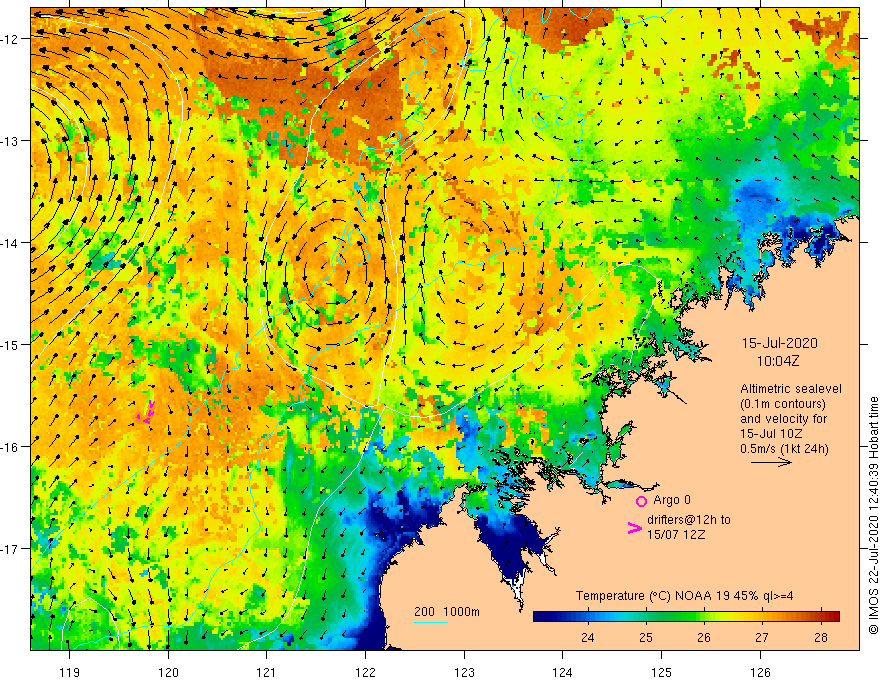Click the date text 15-Jul-2020
This screenshot has height=680, width=880.
(x=780, y=343)
